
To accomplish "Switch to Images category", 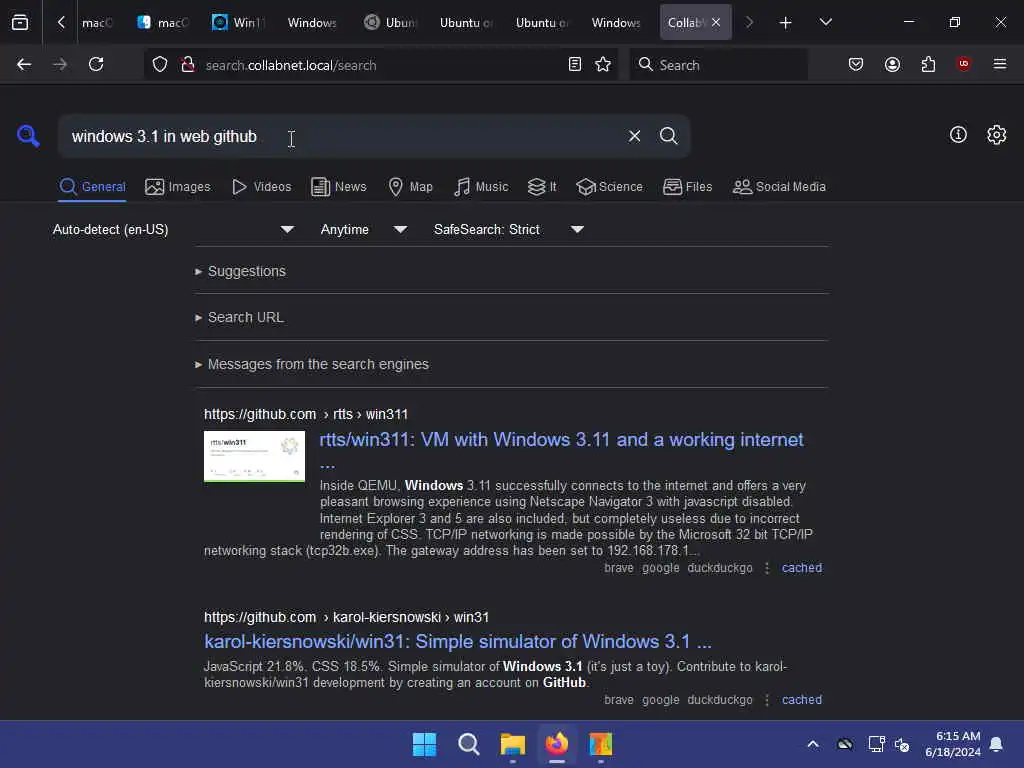I will tap(178, 187).
